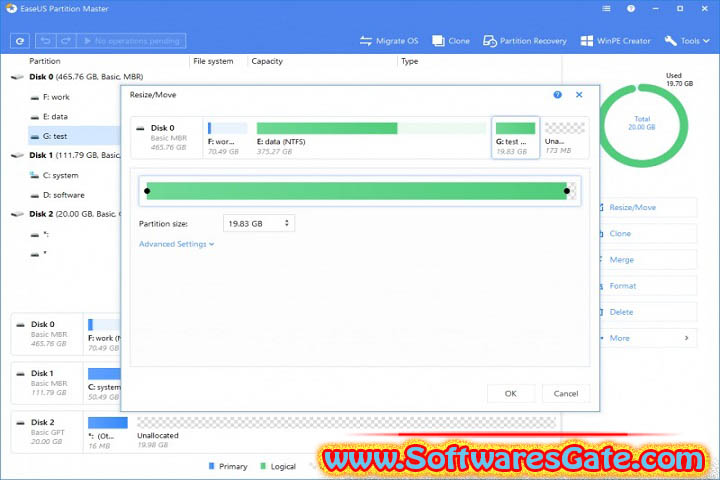Click the green partition size bar

pyautogui.click(x=357, y=191)
